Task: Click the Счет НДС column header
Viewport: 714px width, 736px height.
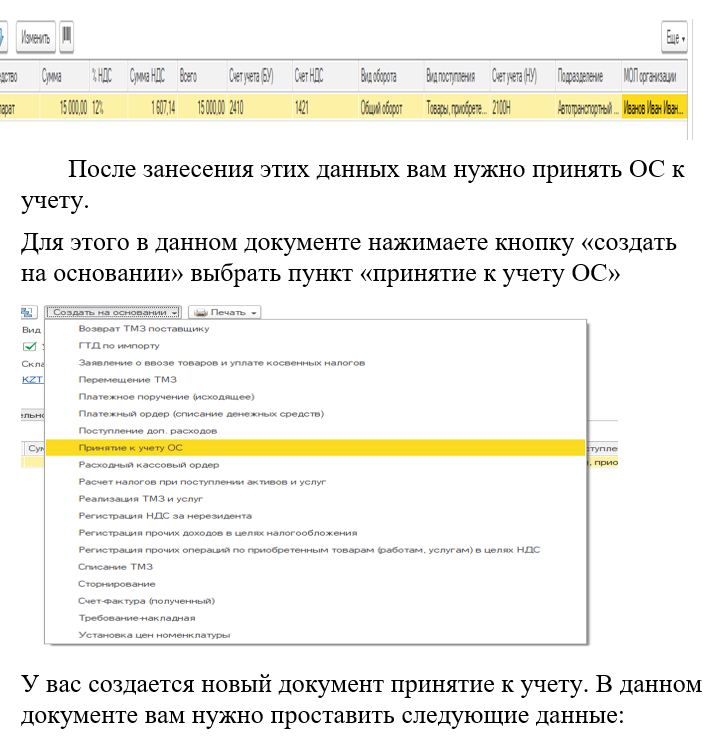Action: (x=325, y=76)
